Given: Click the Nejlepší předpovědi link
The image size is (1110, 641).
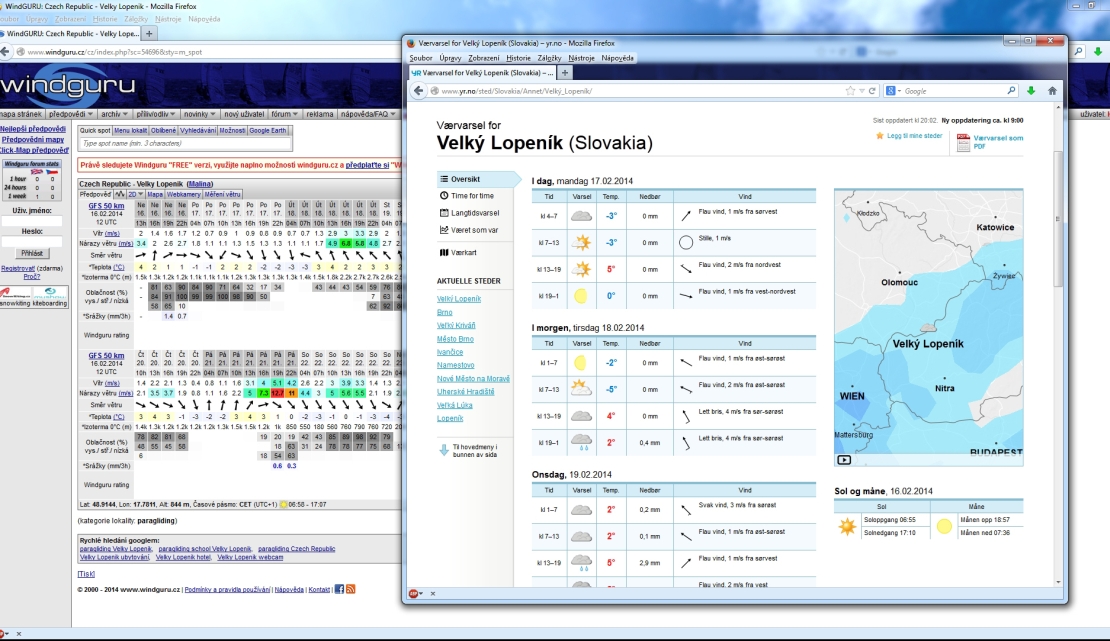Looking at the screenshot, I should (33, 129).
